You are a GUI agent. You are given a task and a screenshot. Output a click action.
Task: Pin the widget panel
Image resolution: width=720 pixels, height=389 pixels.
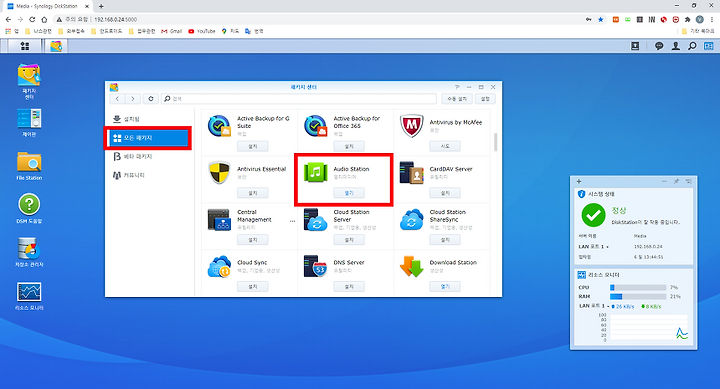pos(676,181)
